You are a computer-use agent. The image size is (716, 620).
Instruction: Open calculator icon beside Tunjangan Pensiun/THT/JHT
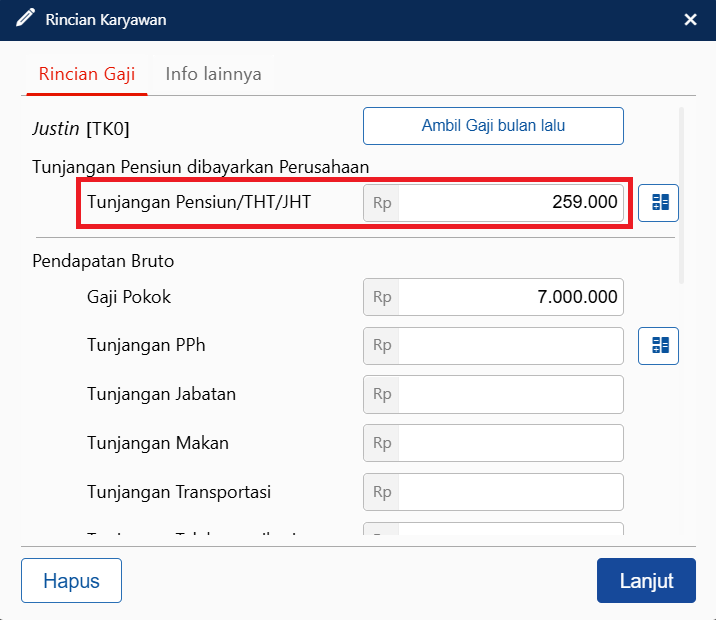(659, 203)
